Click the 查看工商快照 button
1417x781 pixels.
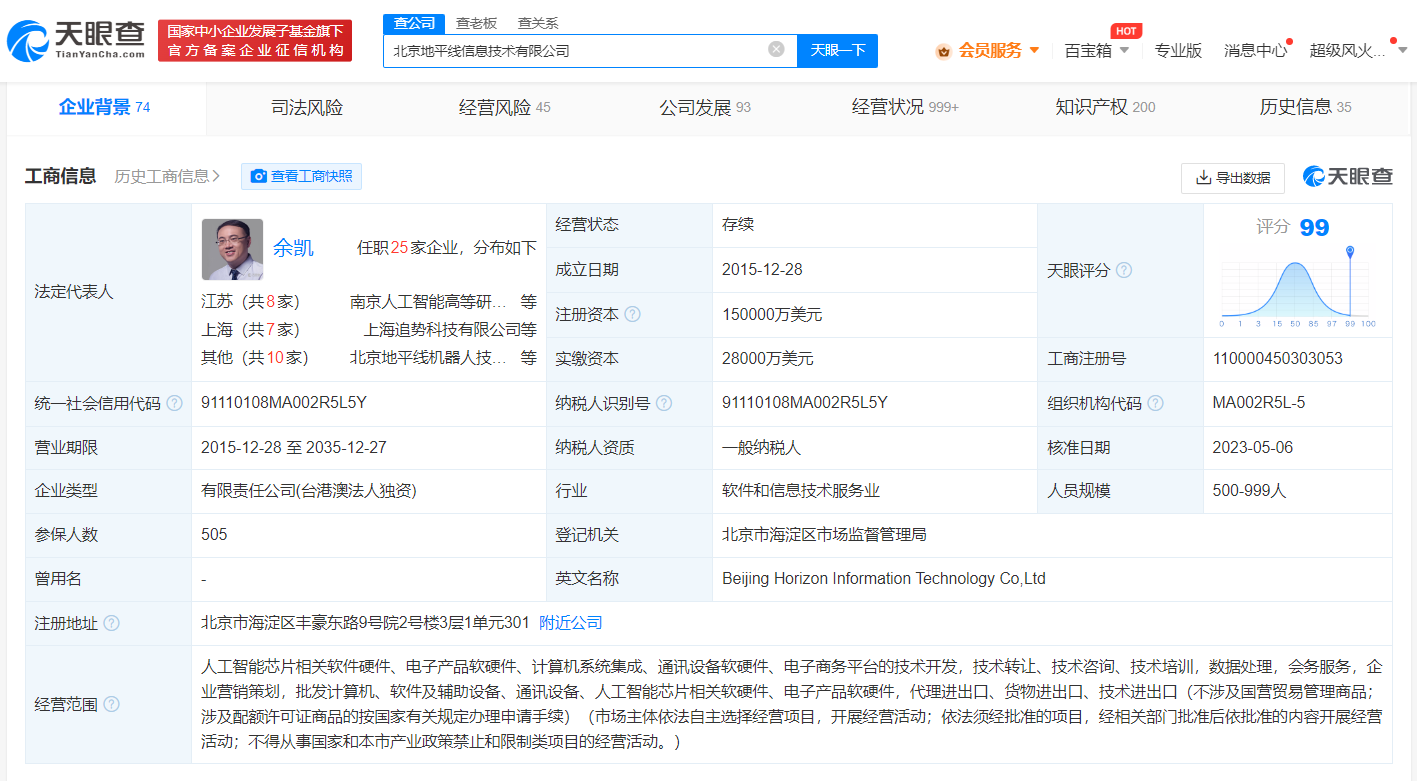coord(301,176)
